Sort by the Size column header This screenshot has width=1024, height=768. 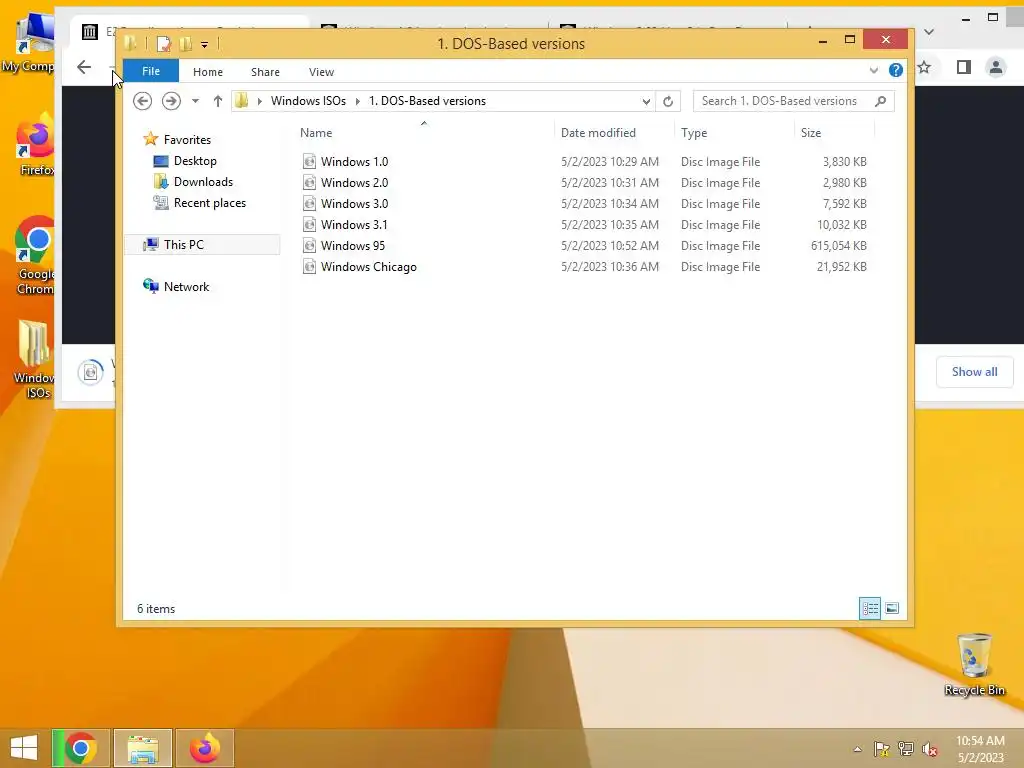tap(810, 133)
